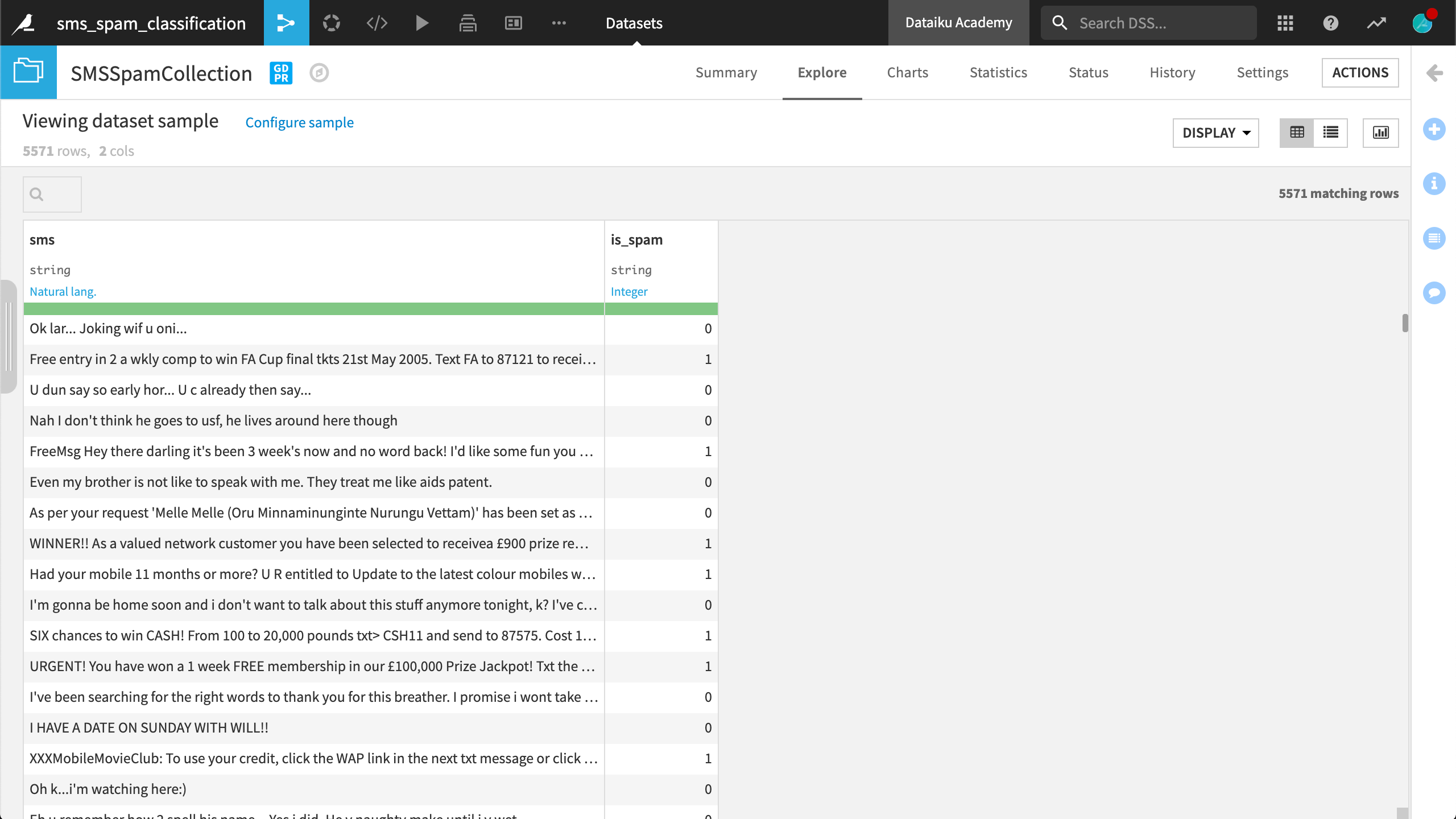
Task: Switch to list view toggle
Action: 1330,133
